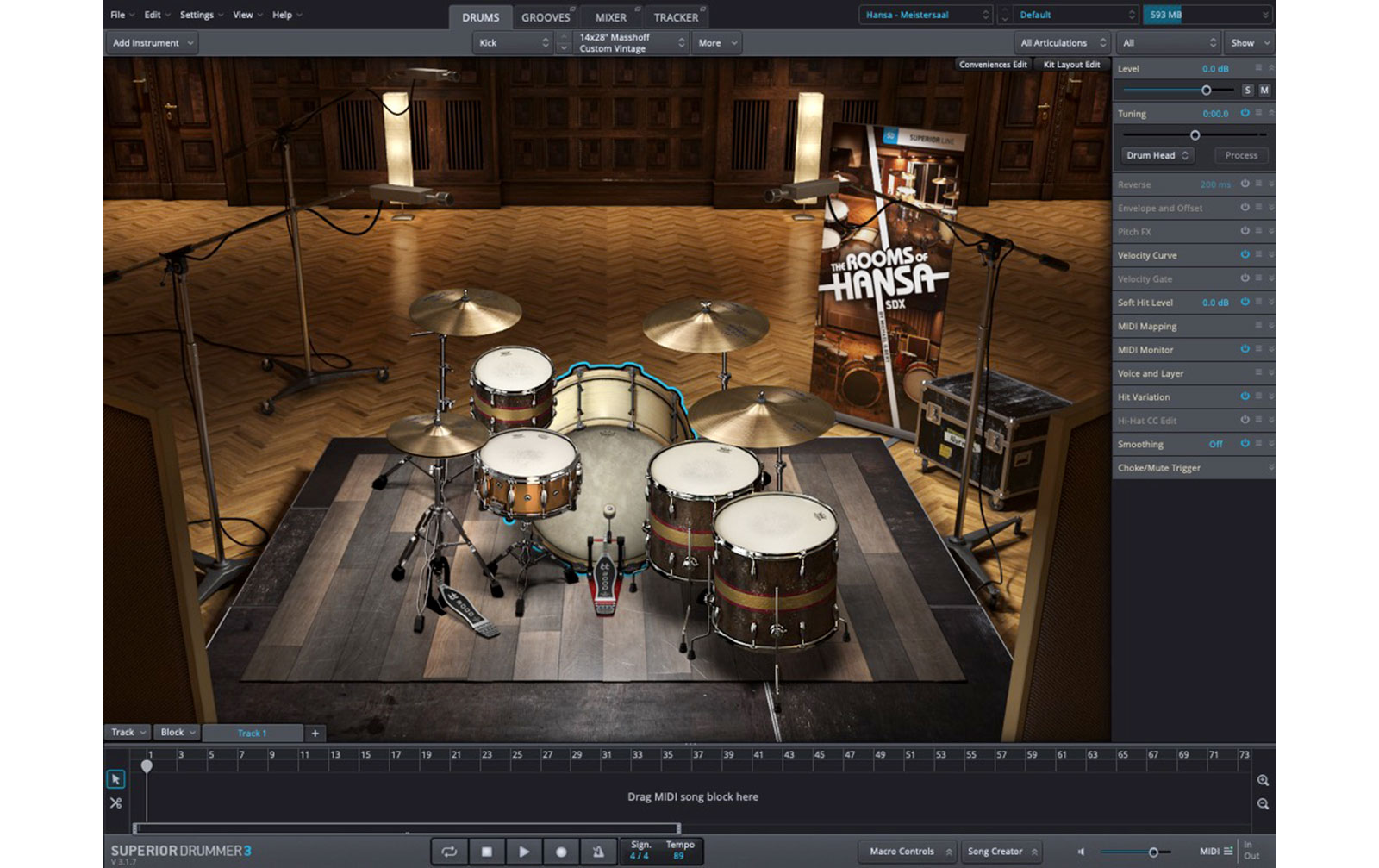The width and height of the screenshot is (1379, 868).
Task: Toggle the Soft Hit Level power button
Action: [1245, 302]
